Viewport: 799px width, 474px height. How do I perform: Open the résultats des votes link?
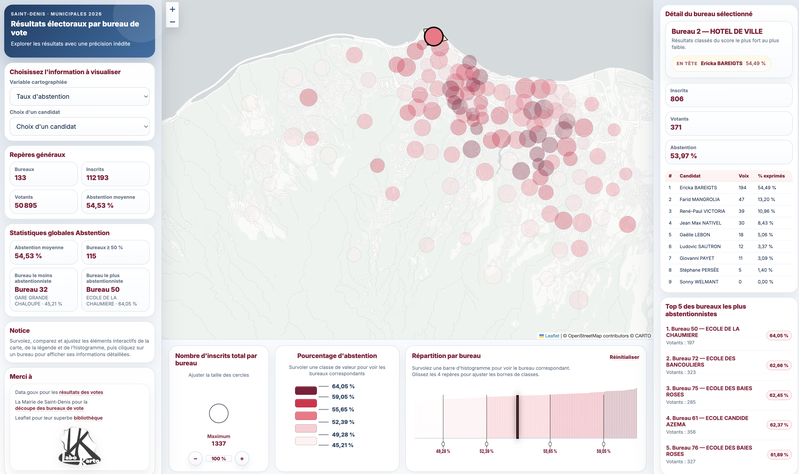pos(81,393)
